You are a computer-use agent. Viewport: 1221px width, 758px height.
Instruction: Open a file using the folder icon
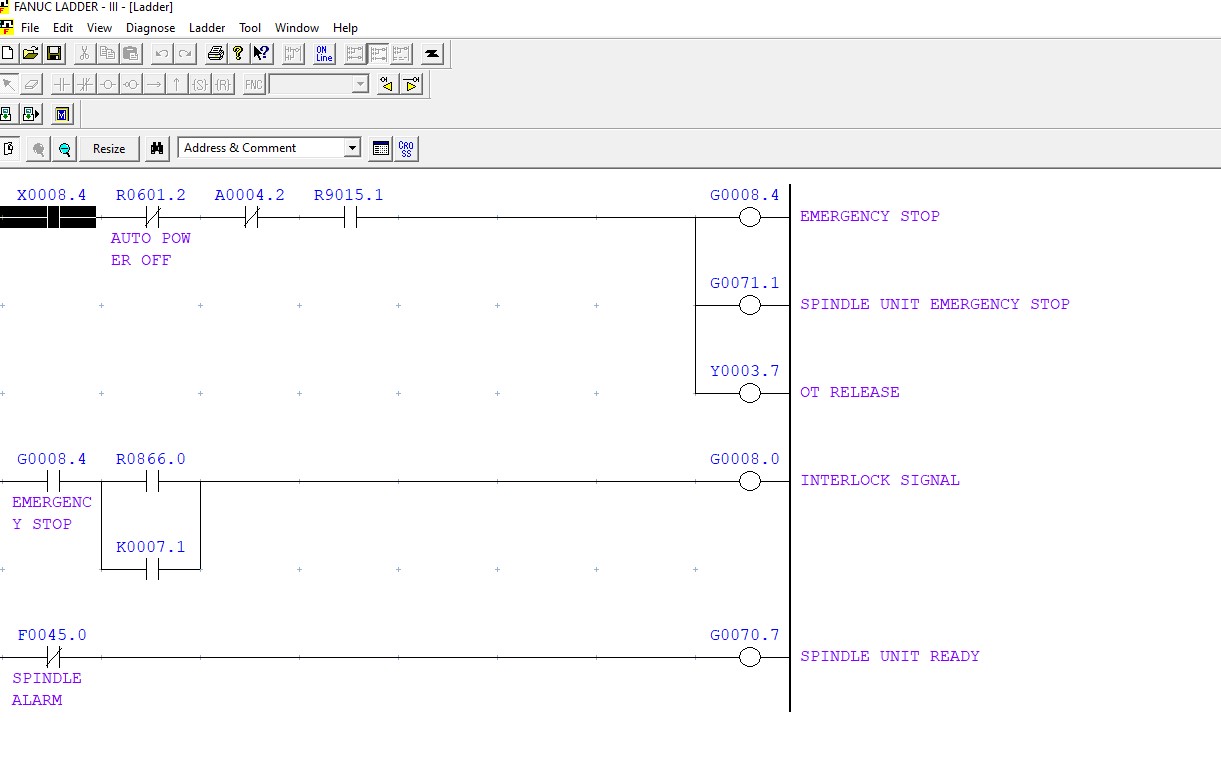point(30,53)
